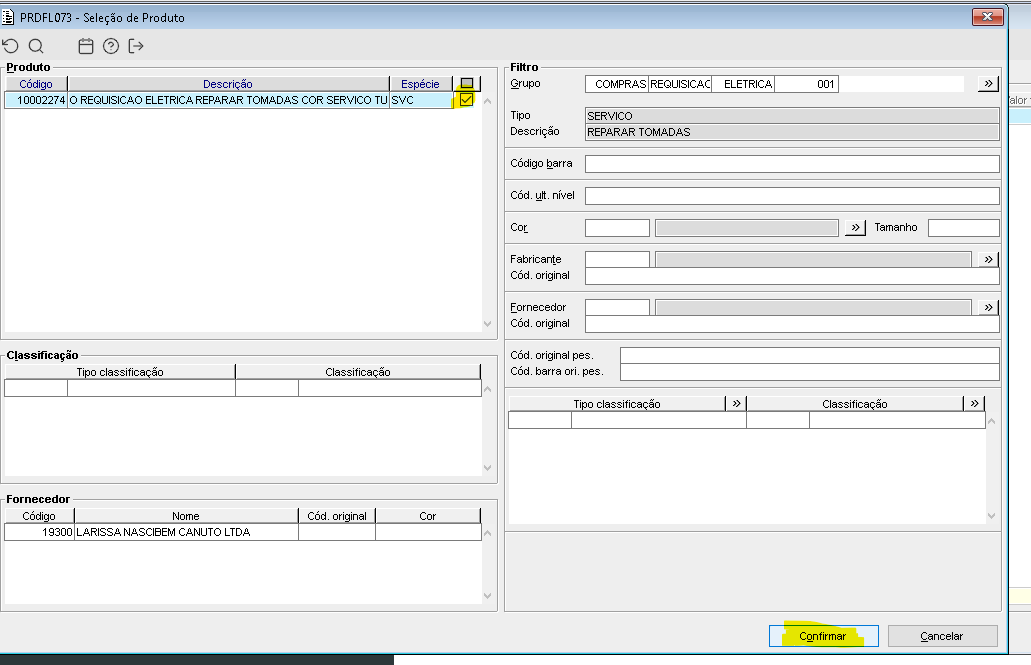Sort by the Descrição column header in Produto

(x=228, y=84)
